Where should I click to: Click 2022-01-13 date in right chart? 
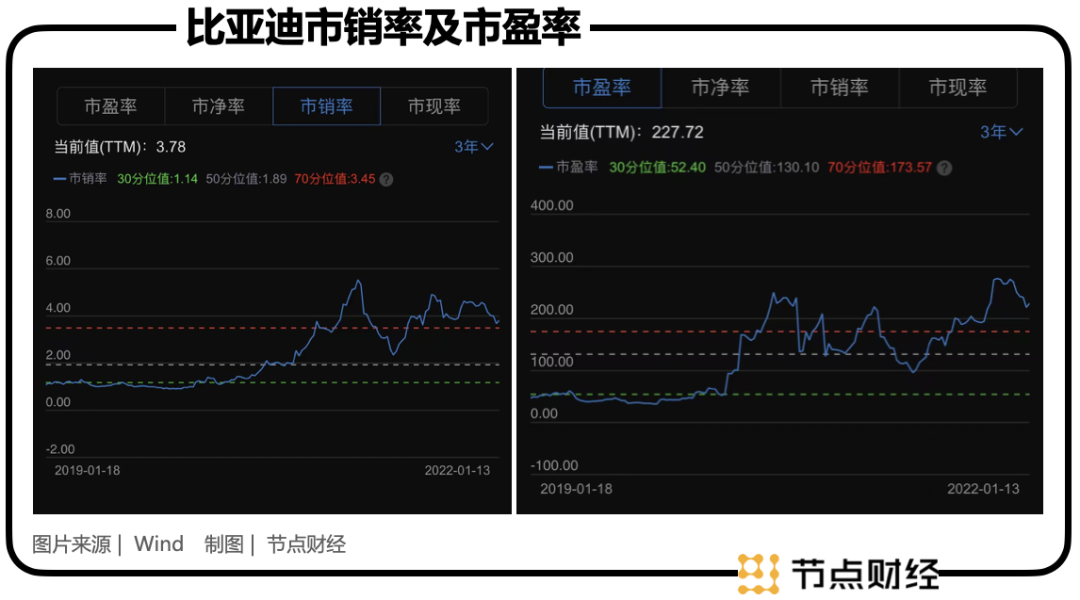pos(983,489)
